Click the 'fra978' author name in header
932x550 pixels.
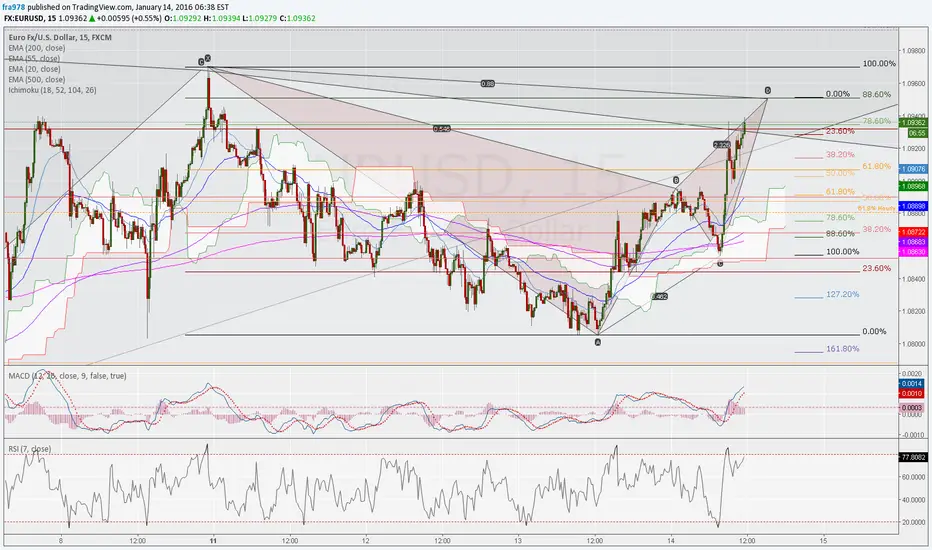[14, 7]
